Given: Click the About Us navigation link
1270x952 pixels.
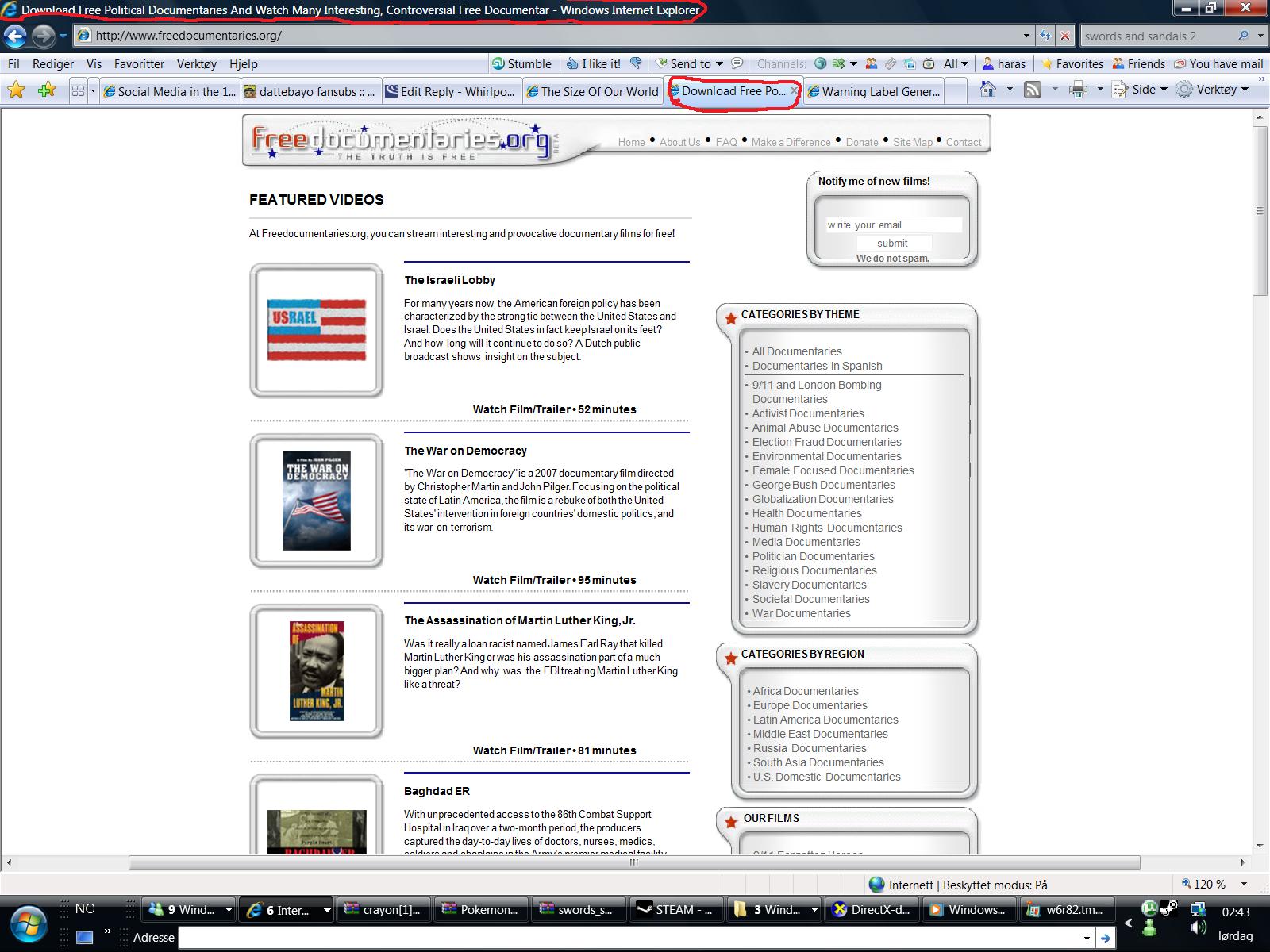Looking at the screenshot, I should pyautogui.click(x=680, y=142).
